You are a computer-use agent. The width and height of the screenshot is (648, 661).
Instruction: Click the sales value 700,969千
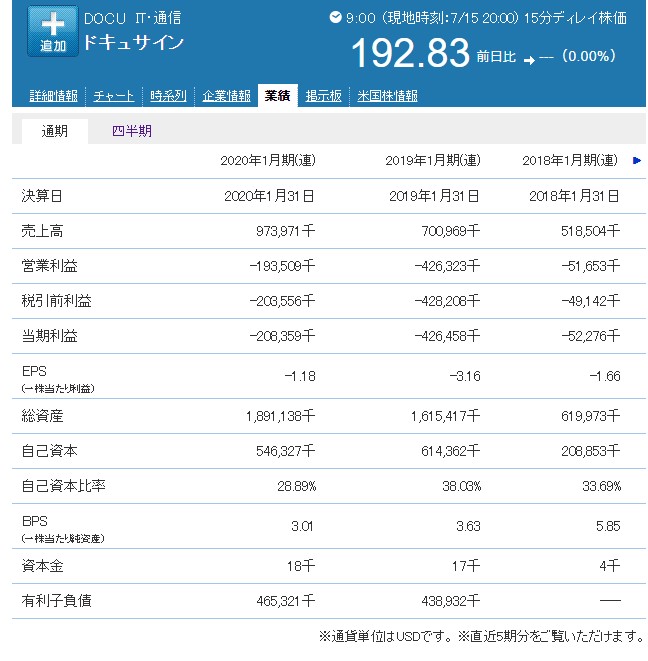pyautogui.click(x=451, y=231)
